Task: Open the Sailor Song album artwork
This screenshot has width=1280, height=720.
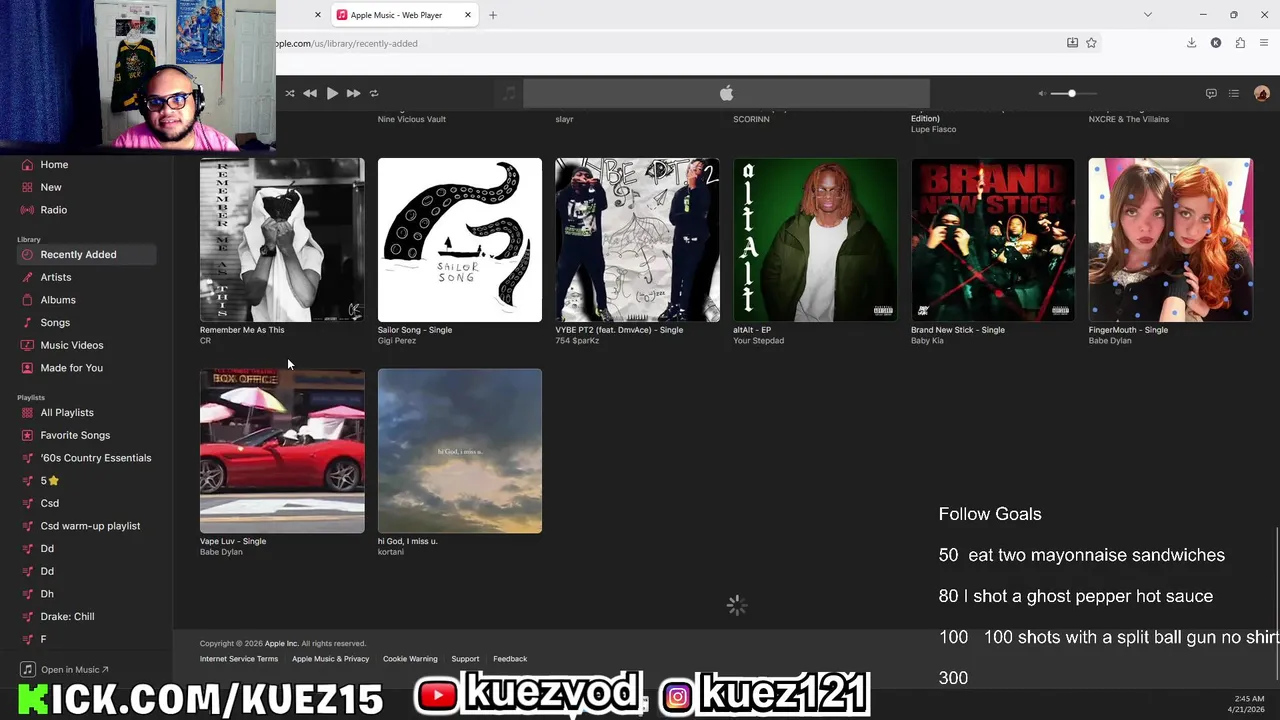Action: pos(460,240)
